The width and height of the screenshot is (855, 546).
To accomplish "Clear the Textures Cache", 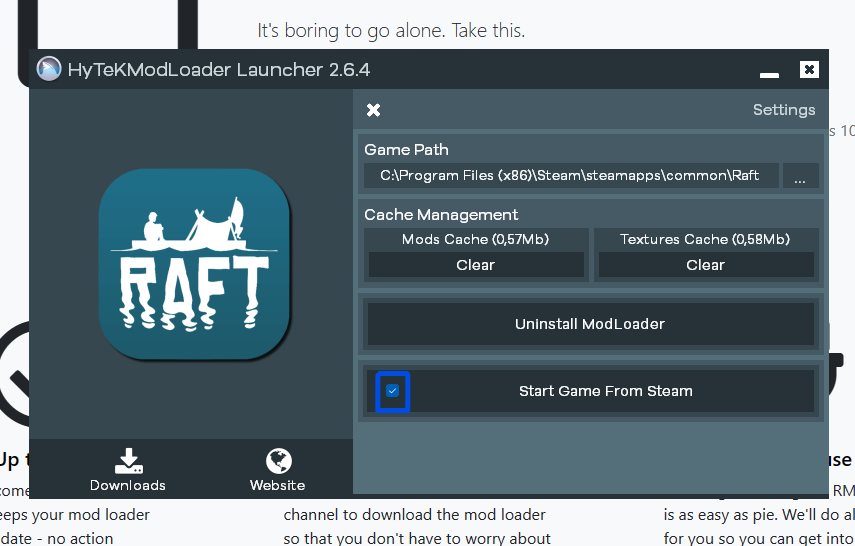I will coord(706,265).
